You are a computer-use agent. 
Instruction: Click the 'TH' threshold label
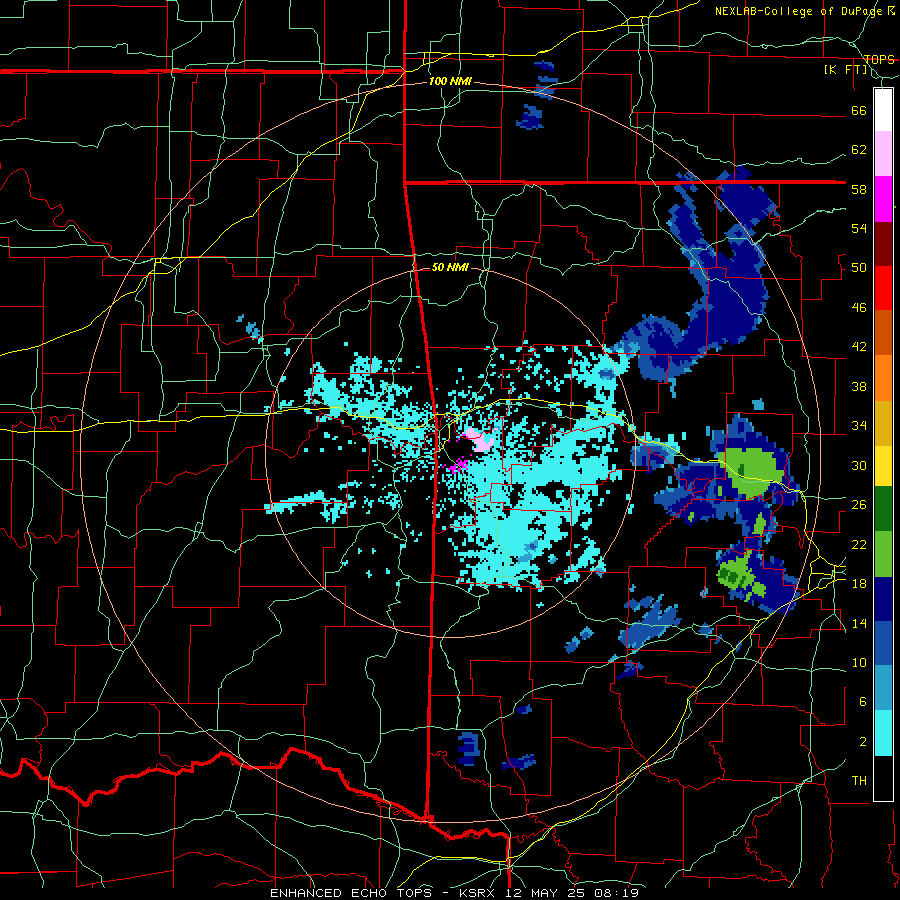pyautogui.click(x=859, y=781)
